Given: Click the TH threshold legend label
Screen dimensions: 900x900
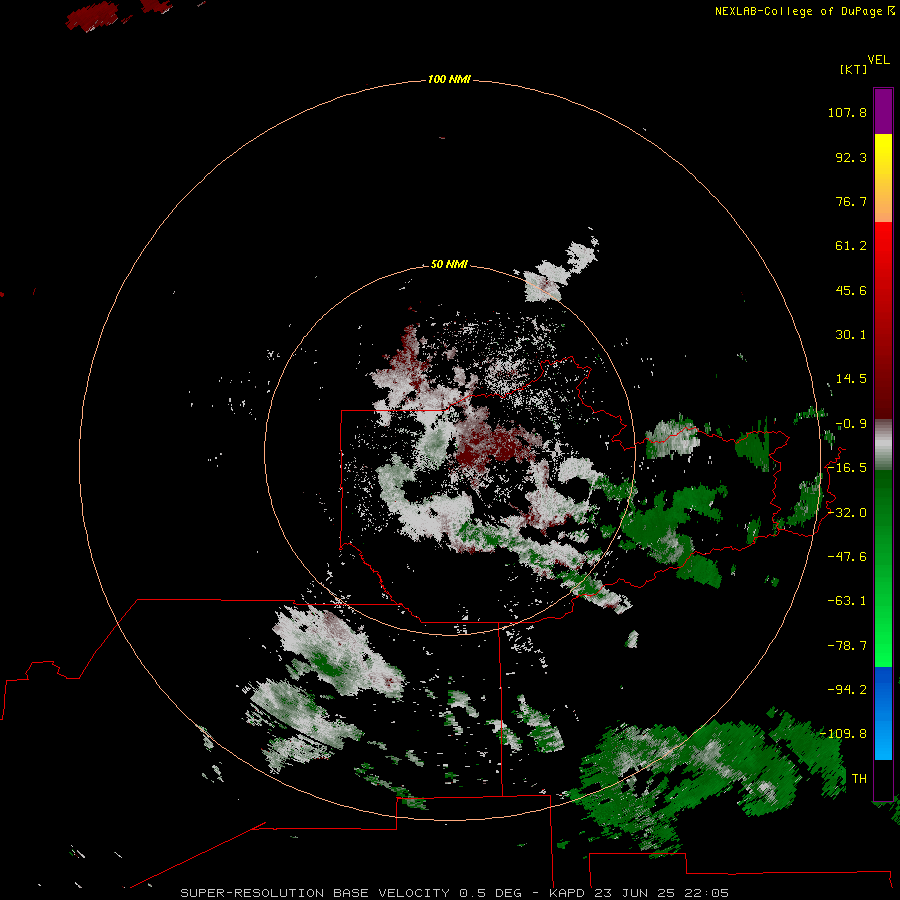Looking at the screenshot, I should (x=859, y=779).
